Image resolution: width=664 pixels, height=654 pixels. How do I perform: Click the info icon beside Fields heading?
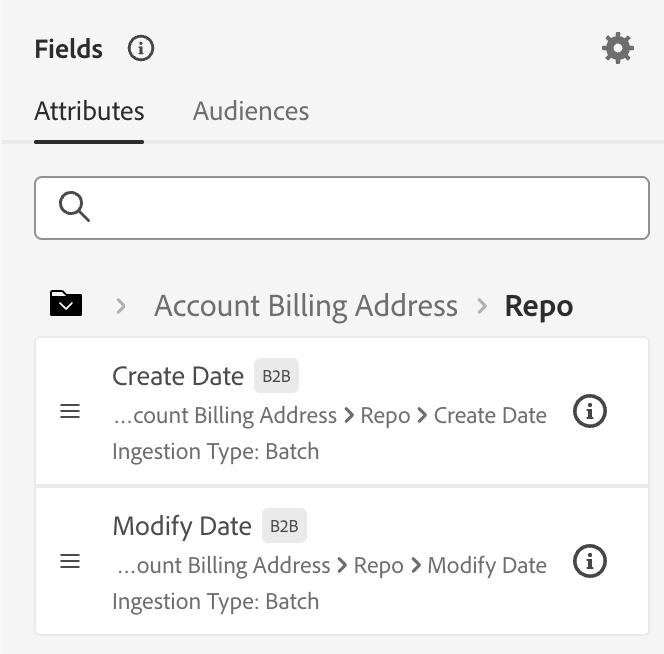click(141, 48)
